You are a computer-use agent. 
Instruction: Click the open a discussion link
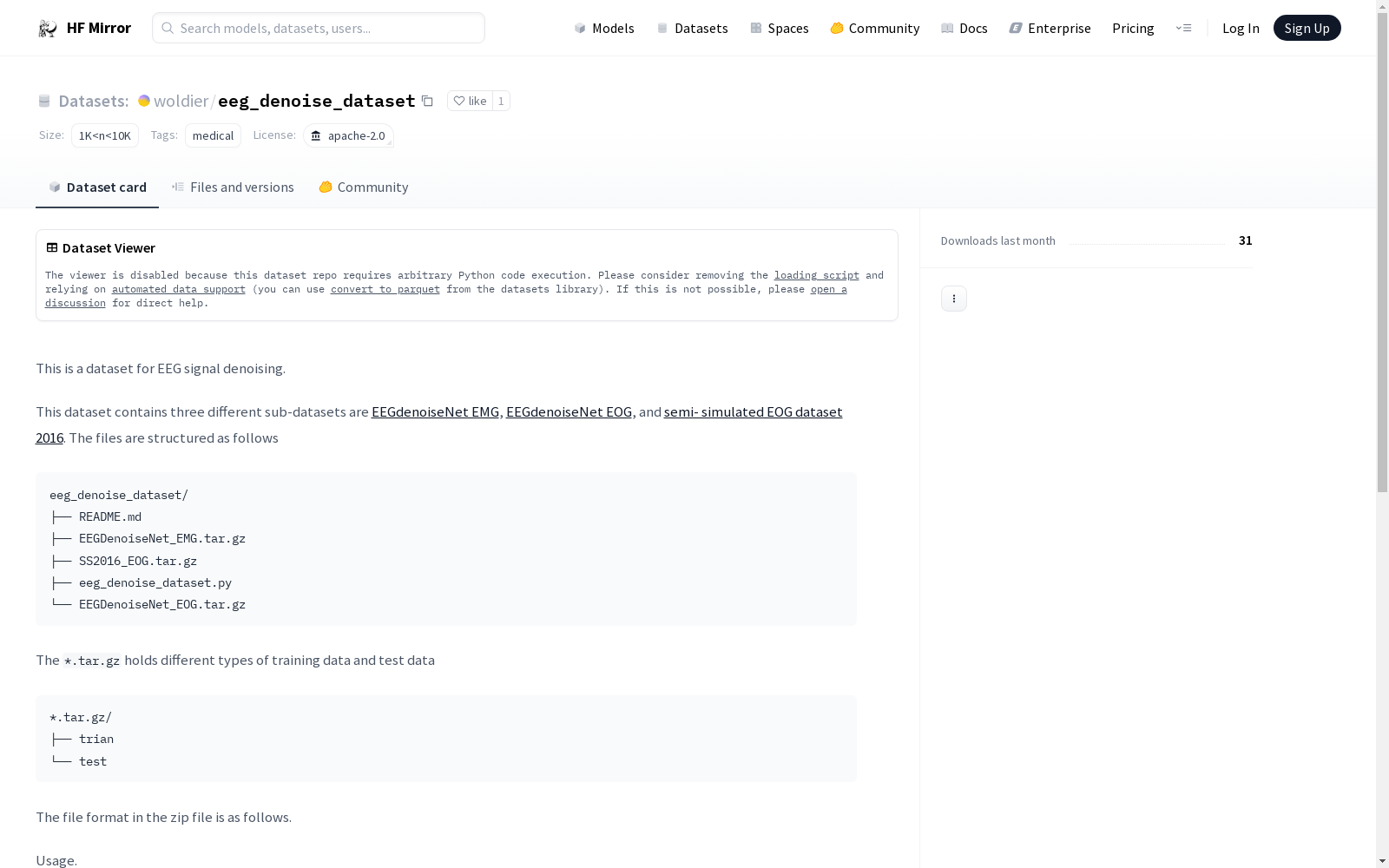click(829, 289)
